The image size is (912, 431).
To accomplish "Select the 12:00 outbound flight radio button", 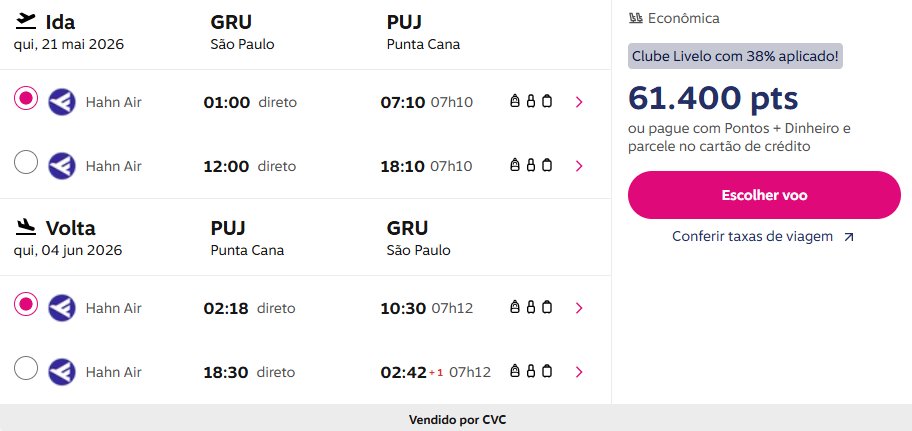I will point(27,162).
